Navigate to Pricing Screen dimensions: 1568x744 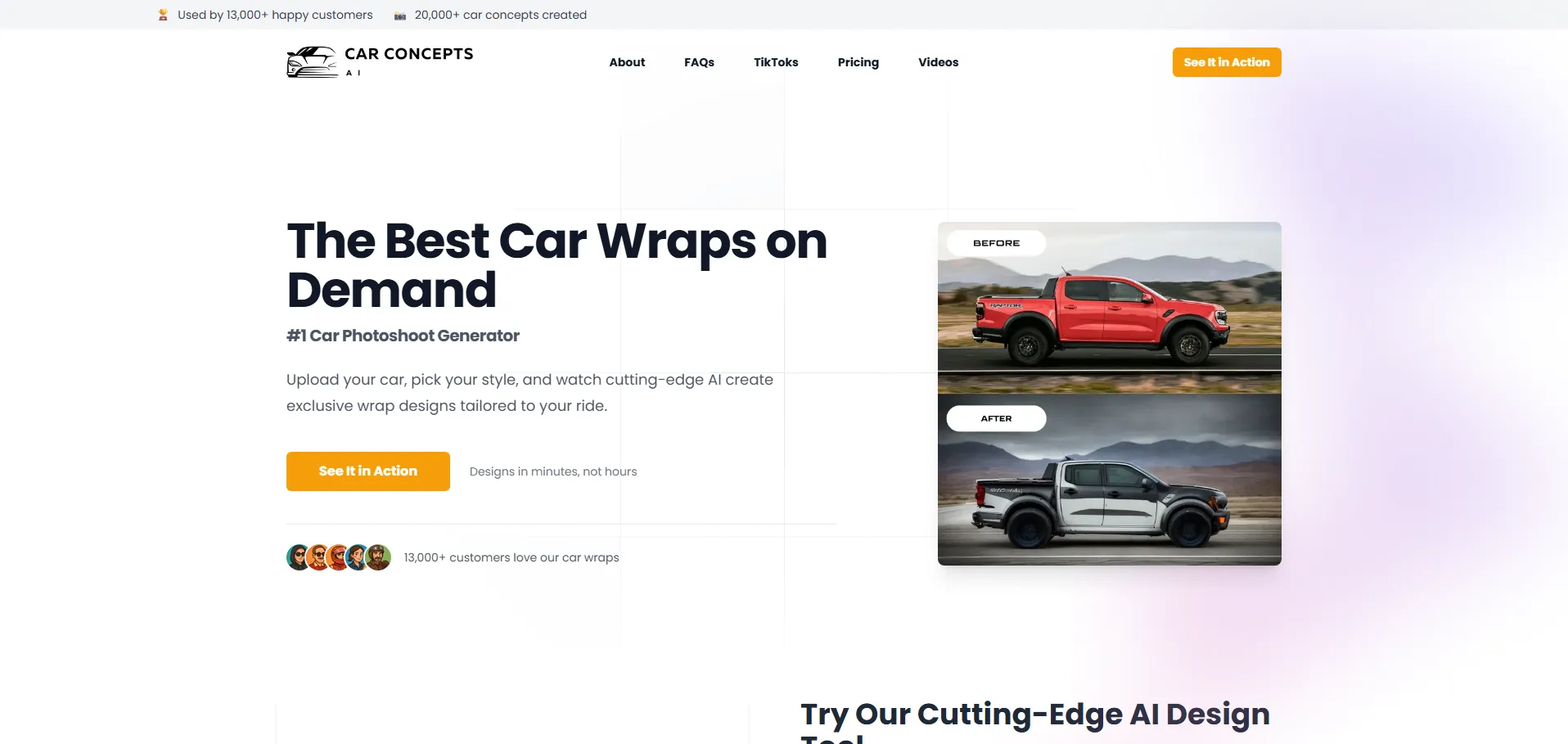pyautogui.click(x=858, y=62)
